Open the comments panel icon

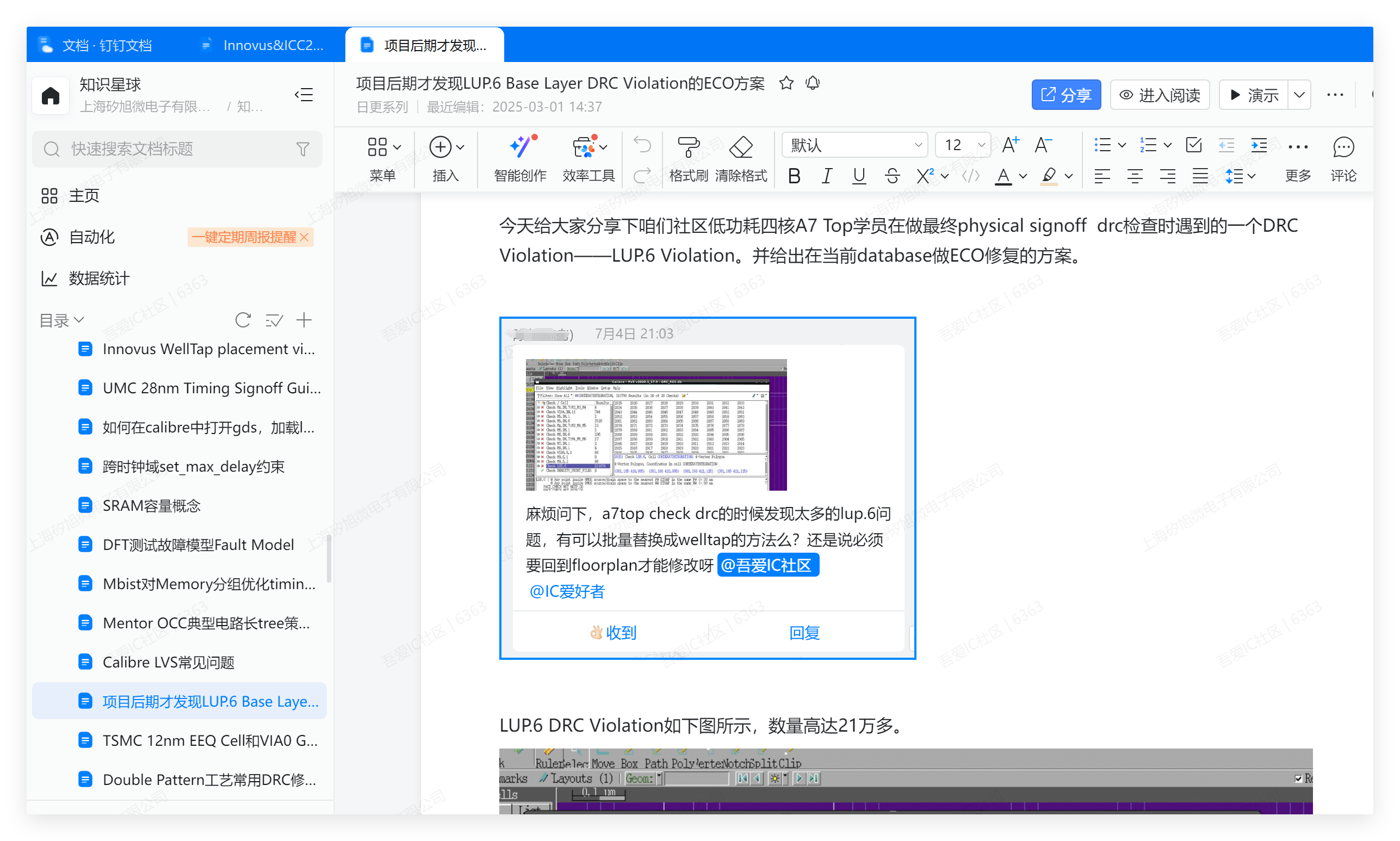(x=1343, y=147)
